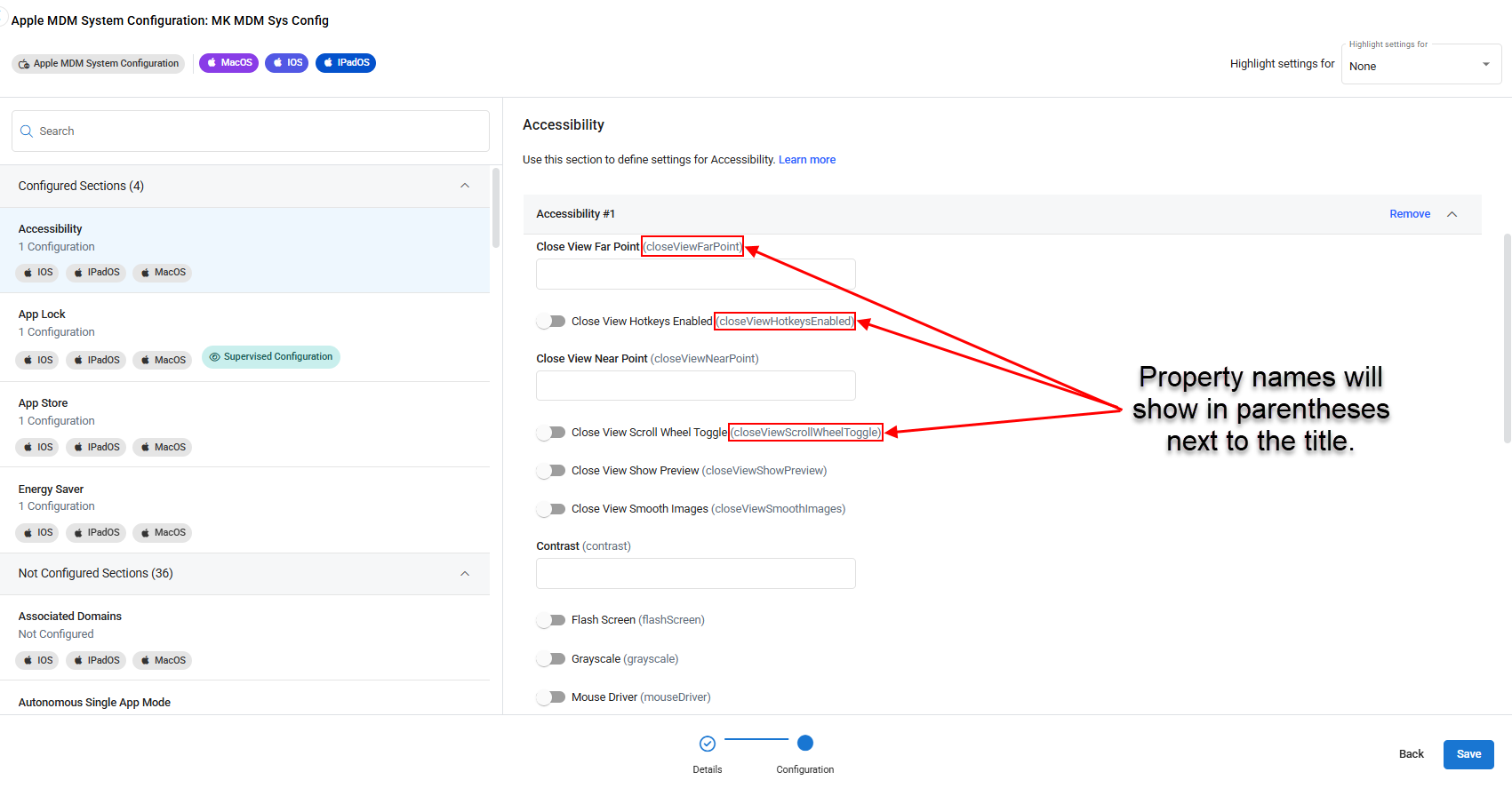Click the iPadOS chip under Energy Saver
1512x788 pixels.
pyautogui.click(x=96, y=533)
